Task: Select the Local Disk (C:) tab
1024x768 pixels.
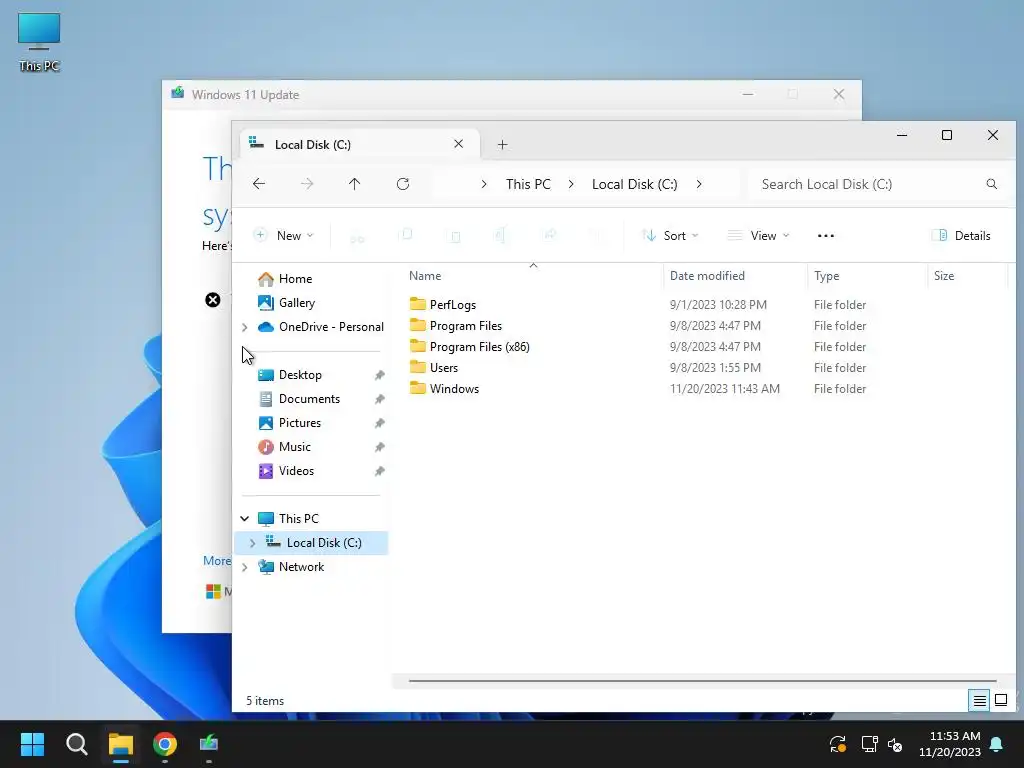Action: [x=359, y=144]
